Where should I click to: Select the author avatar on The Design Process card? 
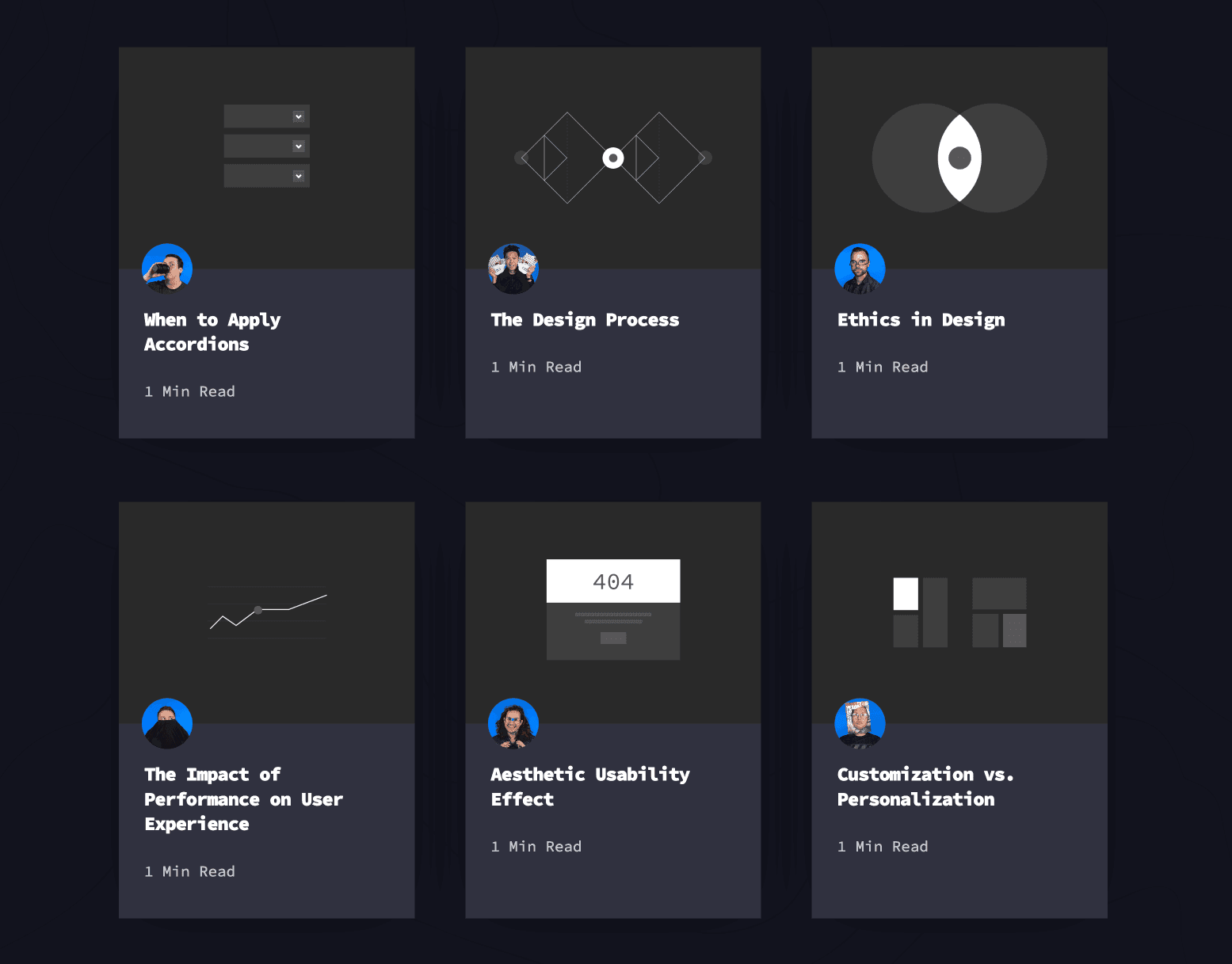513,268
